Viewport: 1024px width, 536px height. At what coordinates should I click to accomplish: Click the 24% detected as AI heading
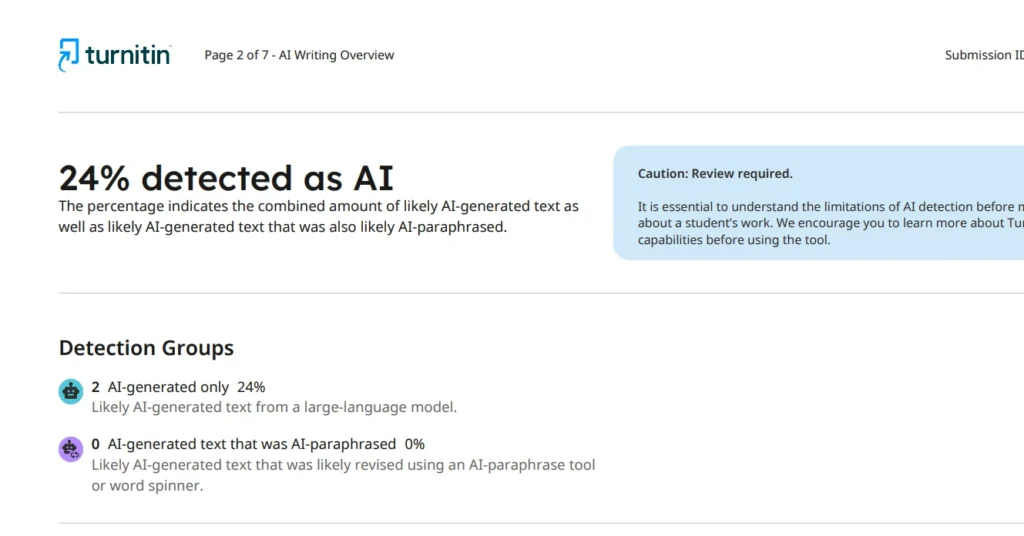click(x=226, y=178)
